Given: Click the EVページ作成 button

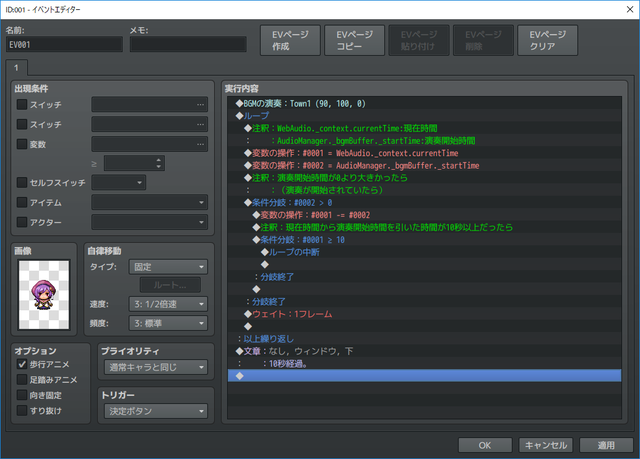Looking at the screenshot, I should (290, 40).
